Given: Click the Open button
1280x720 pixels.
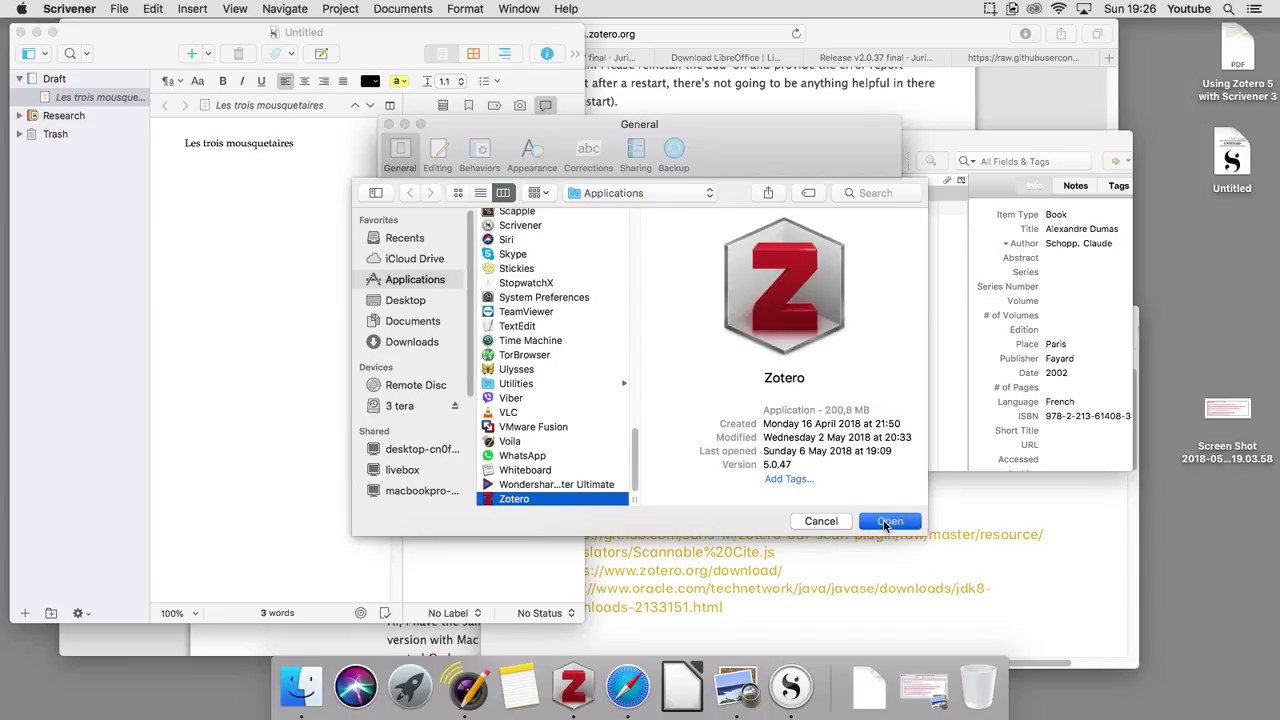Looking at the screenshot, I should pyautogui.click(x=890, y=521).
